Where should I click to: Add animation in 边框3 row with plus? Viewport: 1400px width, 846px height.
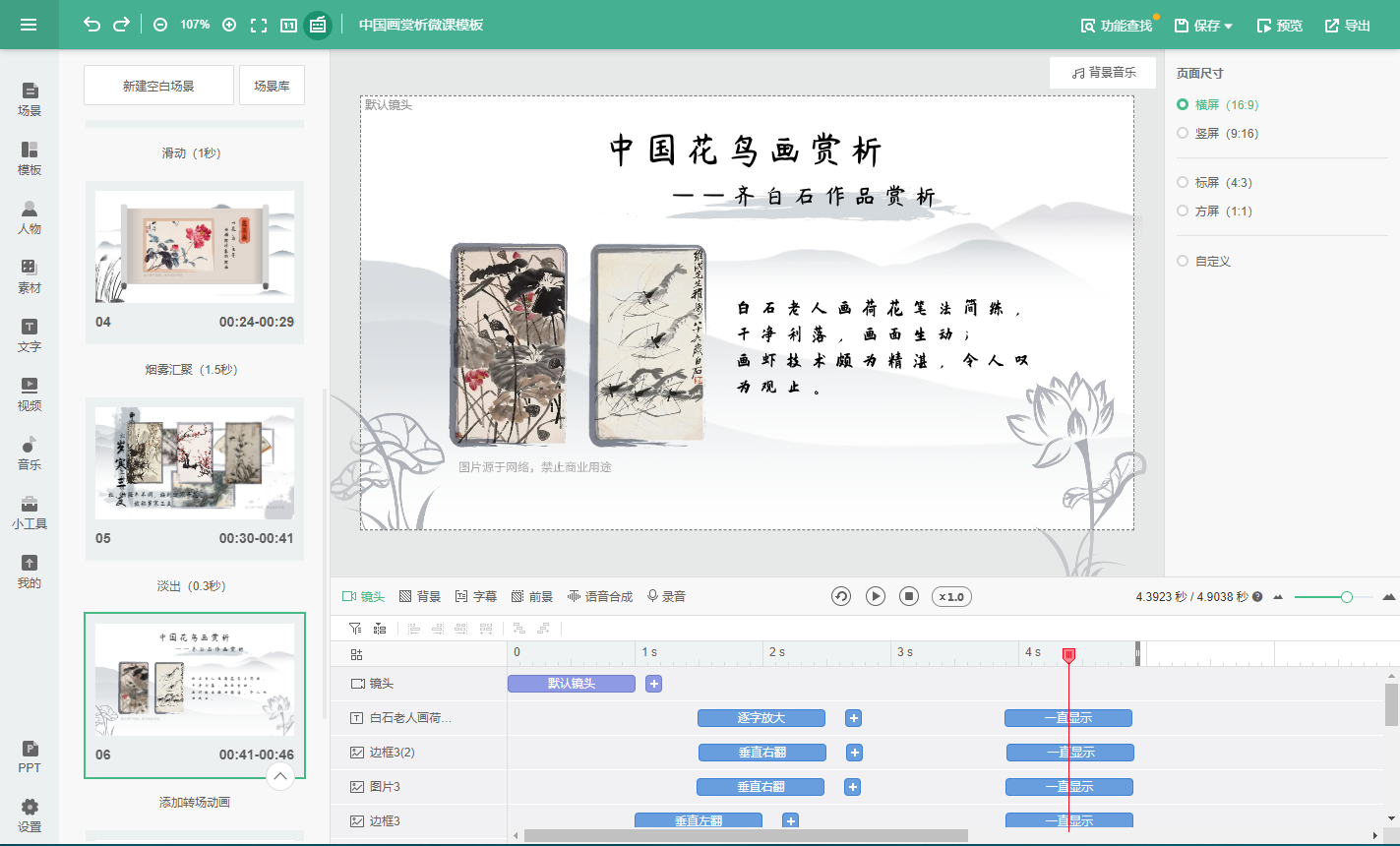790,820
